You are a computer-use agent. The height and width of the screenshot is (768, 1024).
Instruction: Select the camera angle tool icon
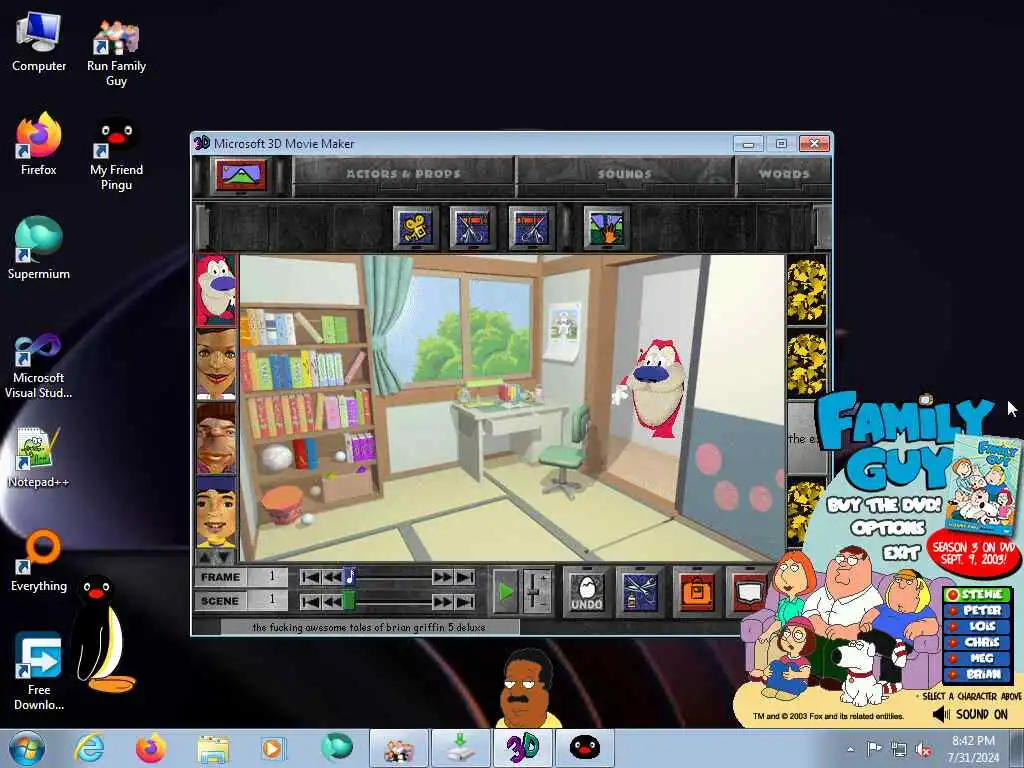coord(416,227)
